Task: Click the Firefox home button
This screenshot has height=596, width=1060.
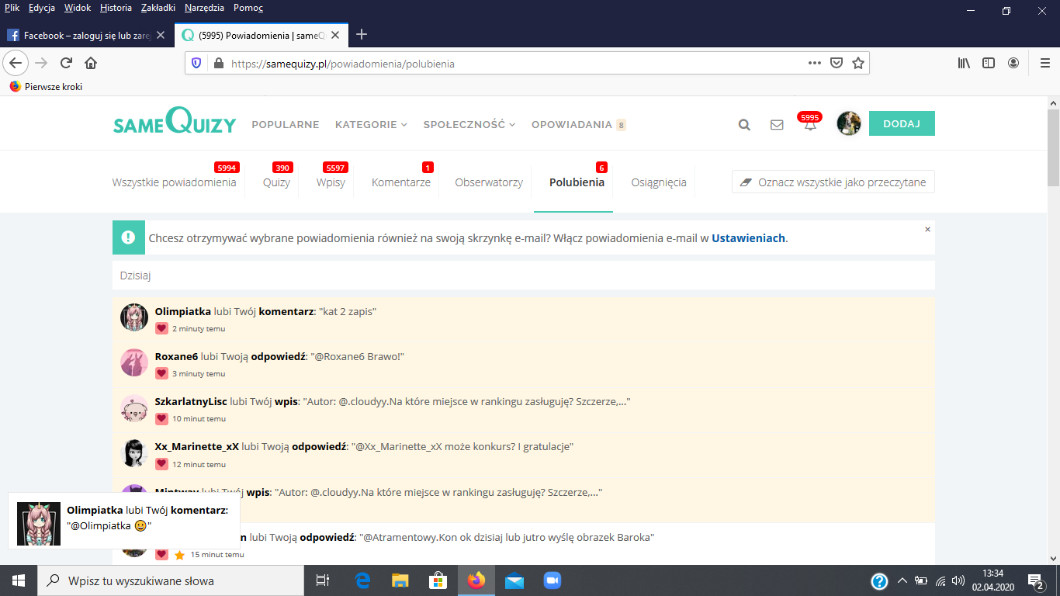Action: [91, 62]
